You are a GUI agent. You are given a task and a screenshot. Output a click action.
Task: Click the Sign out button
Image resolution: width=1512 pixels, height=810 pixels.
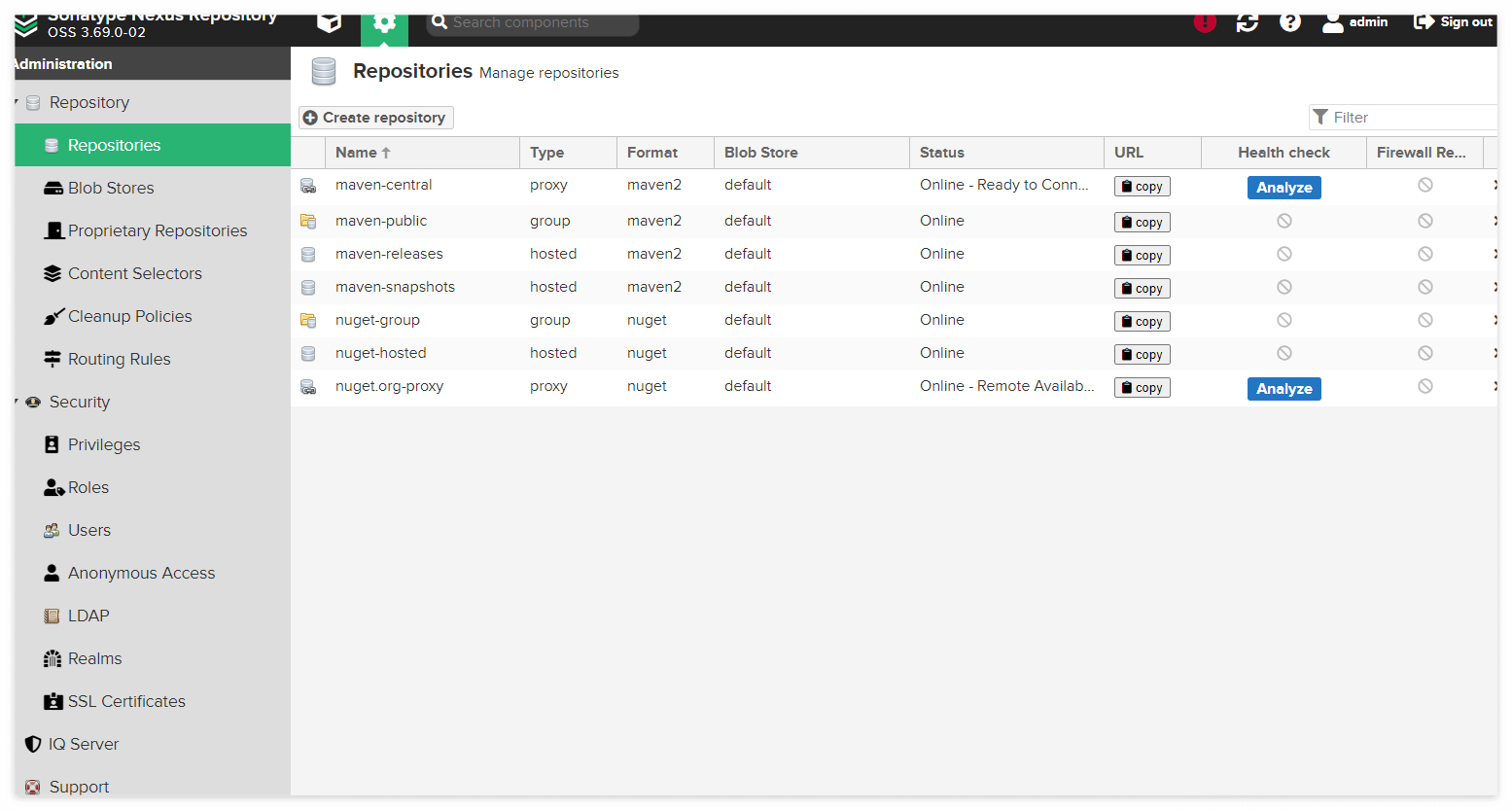click(1453, 22)
